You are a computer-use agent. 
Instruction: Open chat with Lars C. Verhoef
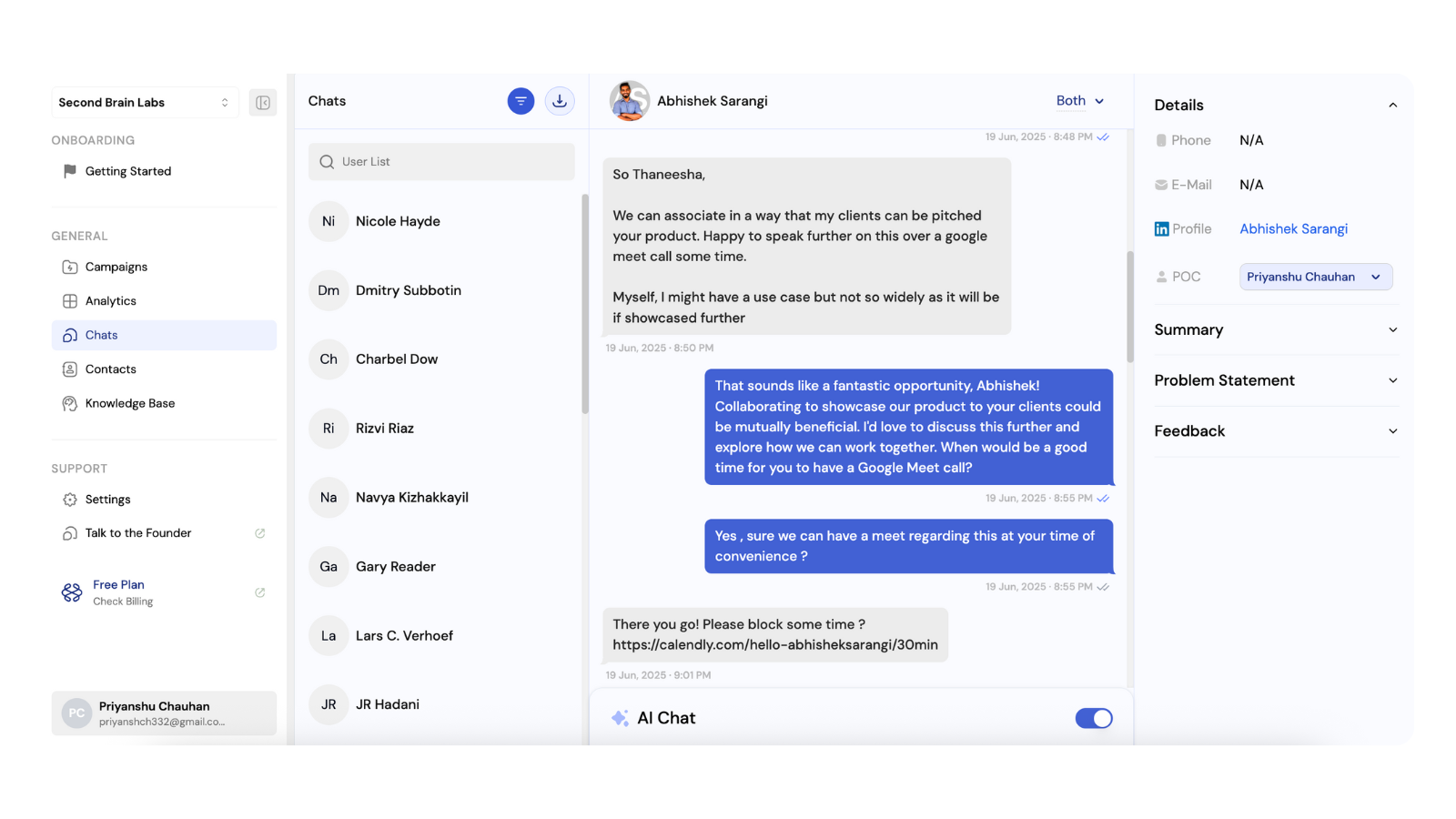click(442, 636)
